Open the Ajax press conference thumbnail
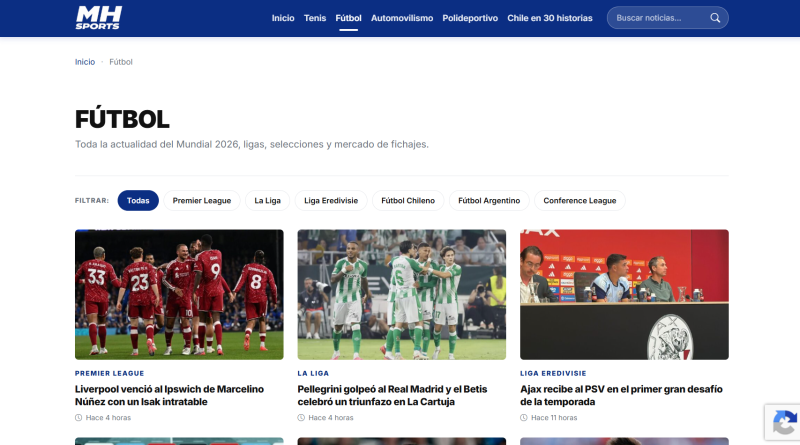800x445 pixels. (624, 294)
